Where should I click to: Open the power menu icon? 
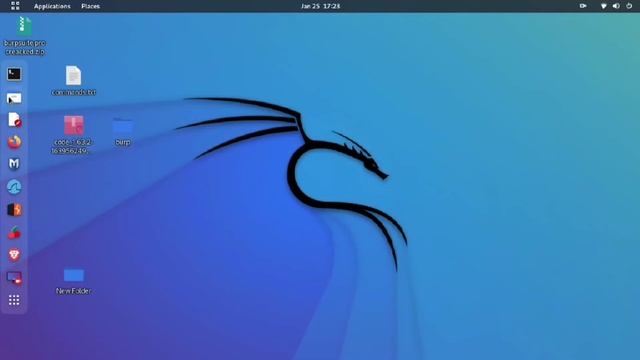pyautogui.click(x=629, y=6)
